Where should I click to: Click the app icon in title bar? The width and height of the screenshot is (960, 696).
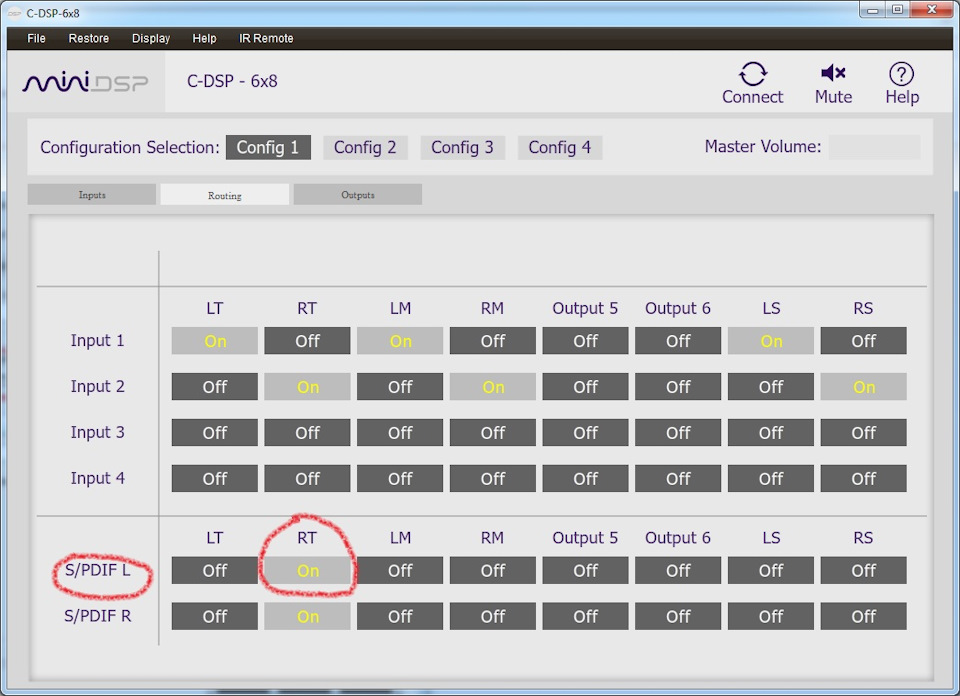pos(13,13)
